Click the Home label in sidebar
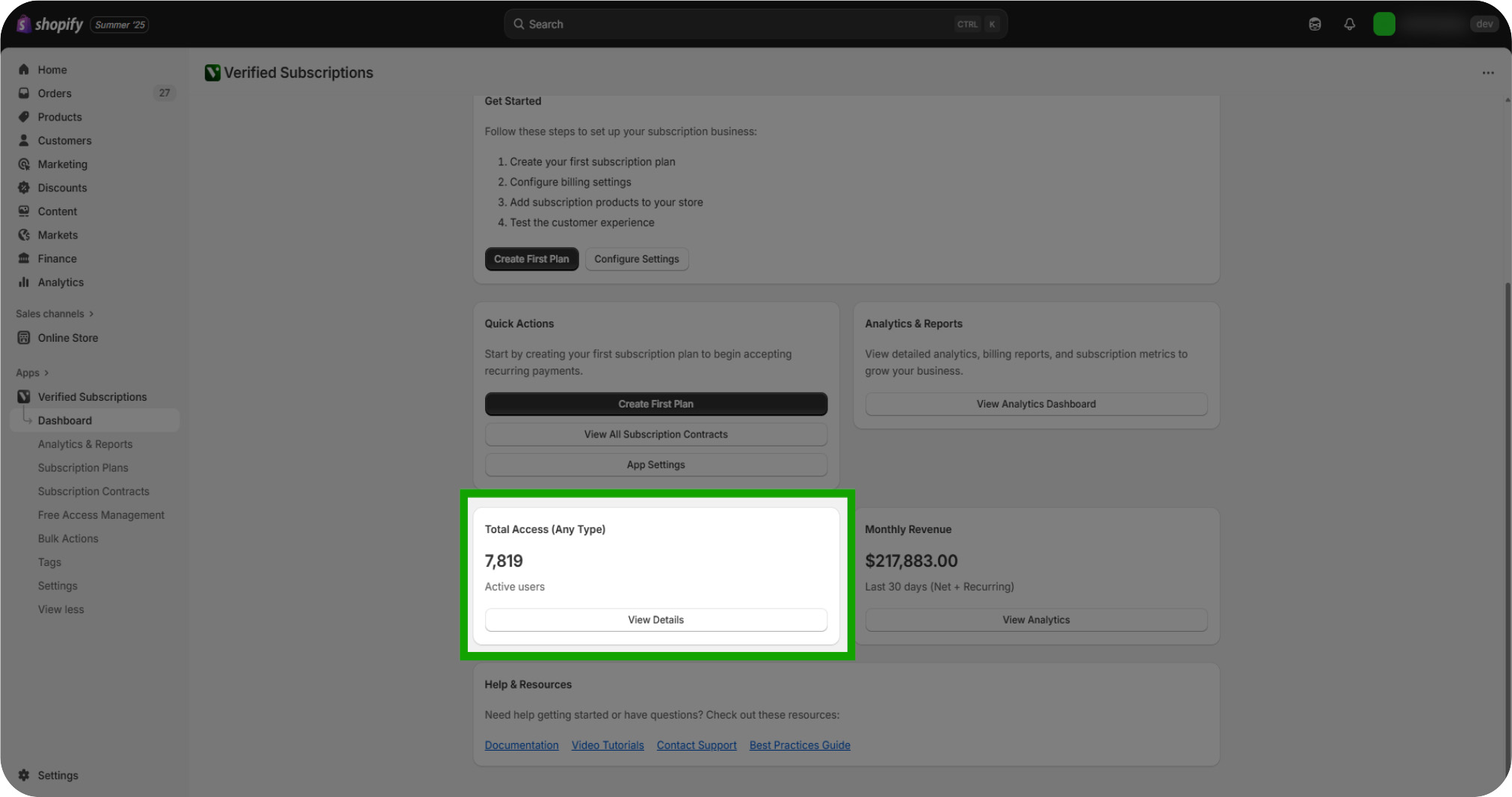The height and width of the screenshot is (797, 1512). tap(52, 70)
